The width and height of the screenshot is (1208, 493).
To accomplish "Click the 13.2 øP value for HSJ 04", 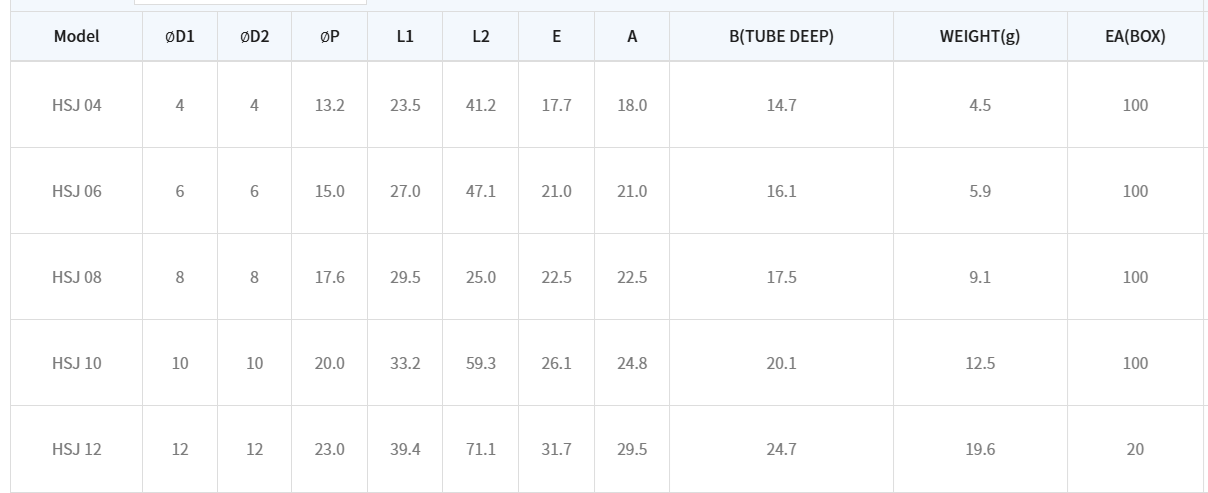I will (329, 105).
